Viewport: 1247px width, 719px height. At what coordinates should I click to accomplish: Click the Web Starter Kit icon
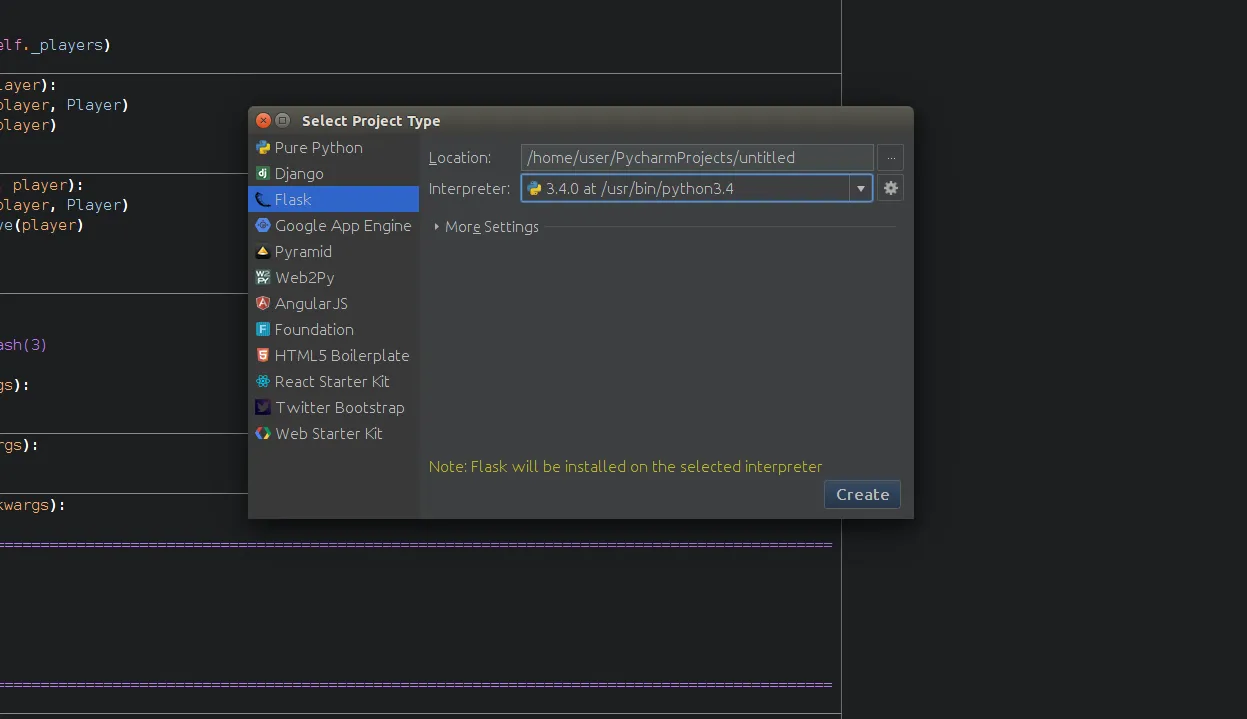point(263,433)
